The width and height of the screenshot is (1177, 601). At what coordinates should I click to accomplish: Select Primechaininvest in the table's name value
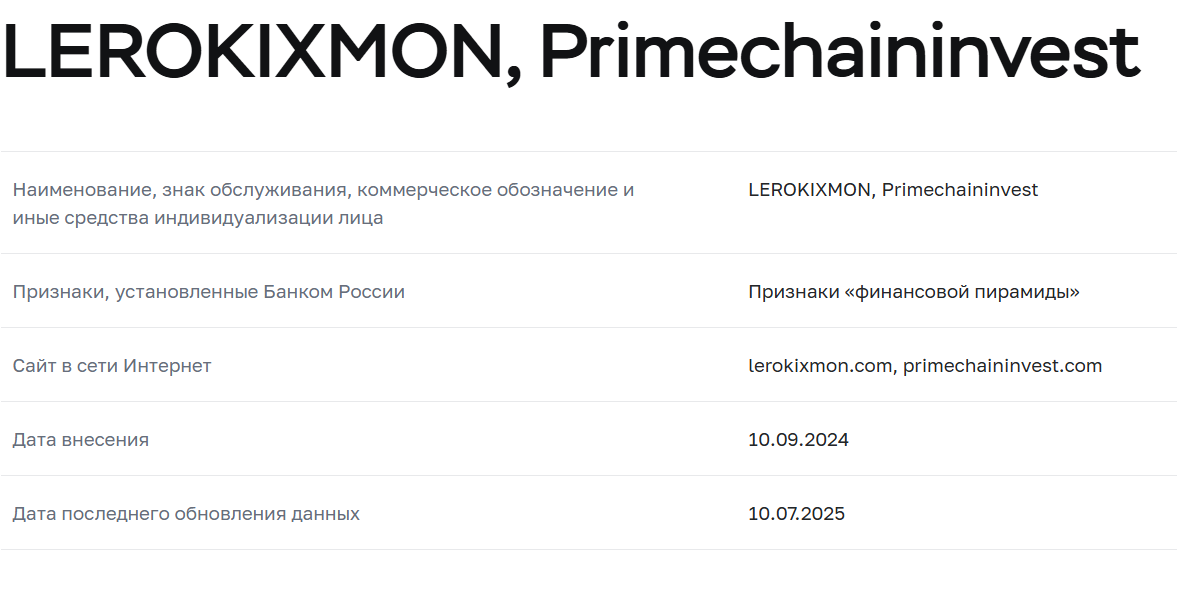coord(960,190)
